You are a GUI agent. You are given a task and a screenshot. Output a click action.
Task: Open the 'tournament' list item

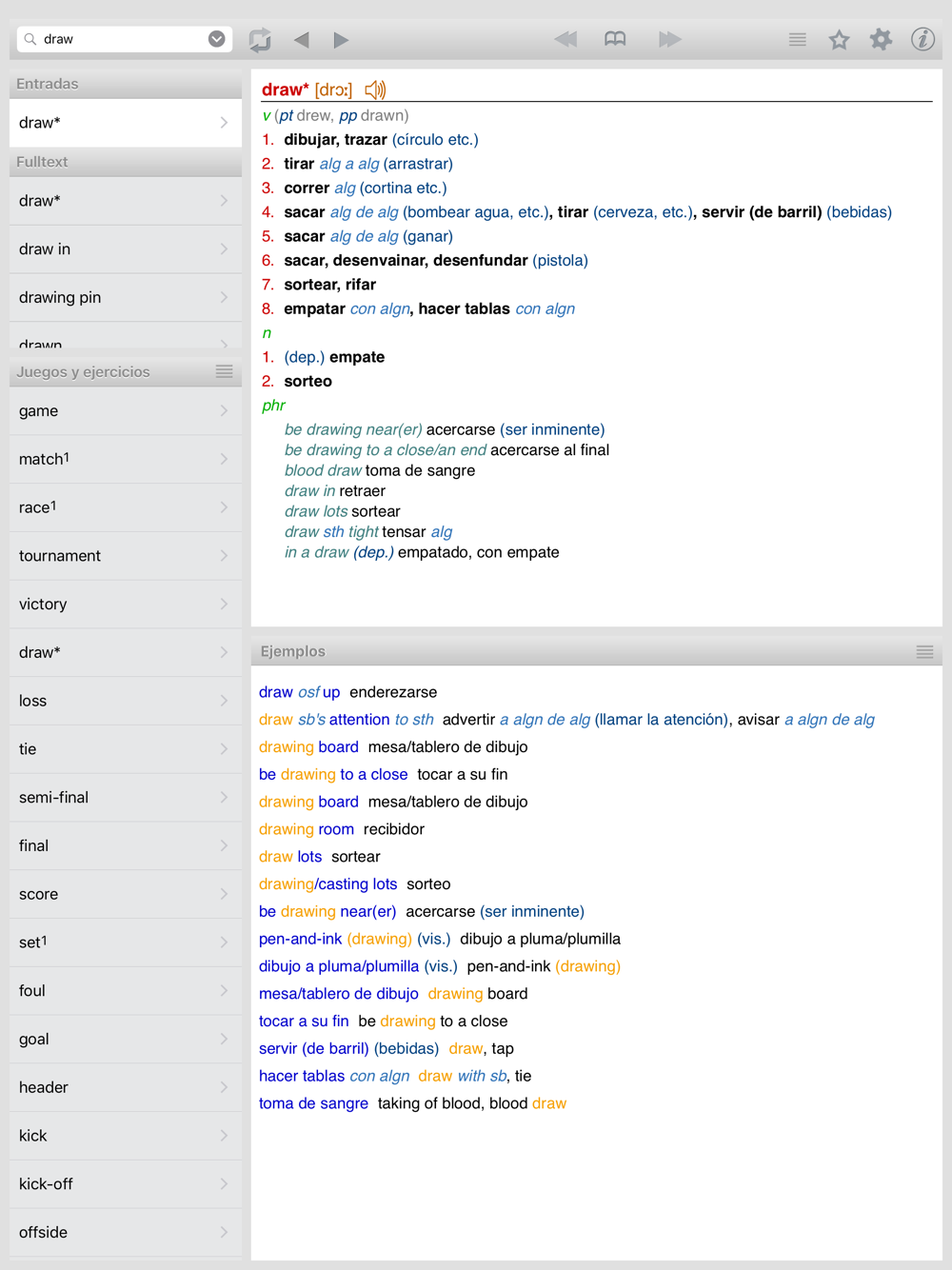point(126,556)
